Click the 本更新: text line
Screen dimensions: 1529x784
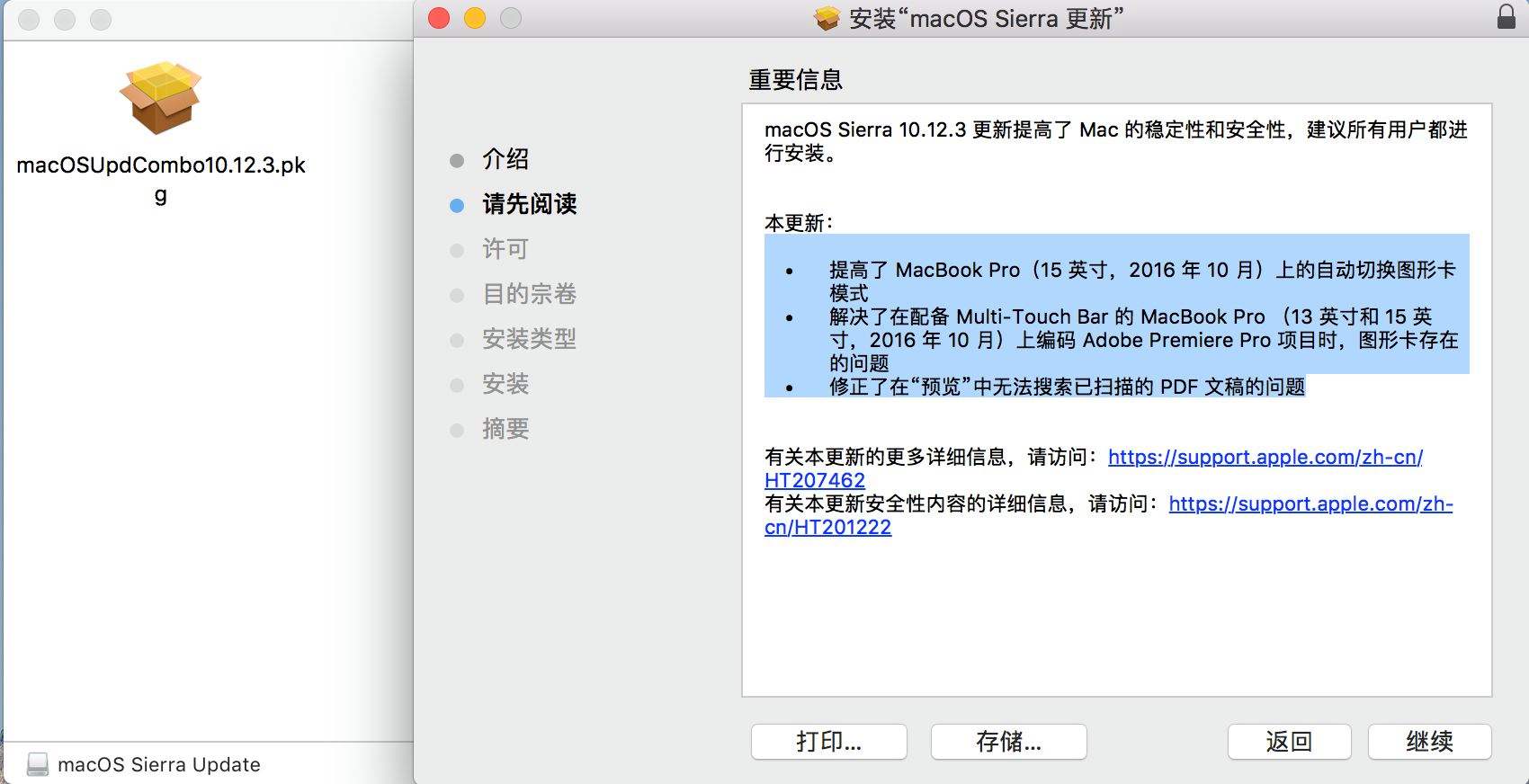[800, 223]
